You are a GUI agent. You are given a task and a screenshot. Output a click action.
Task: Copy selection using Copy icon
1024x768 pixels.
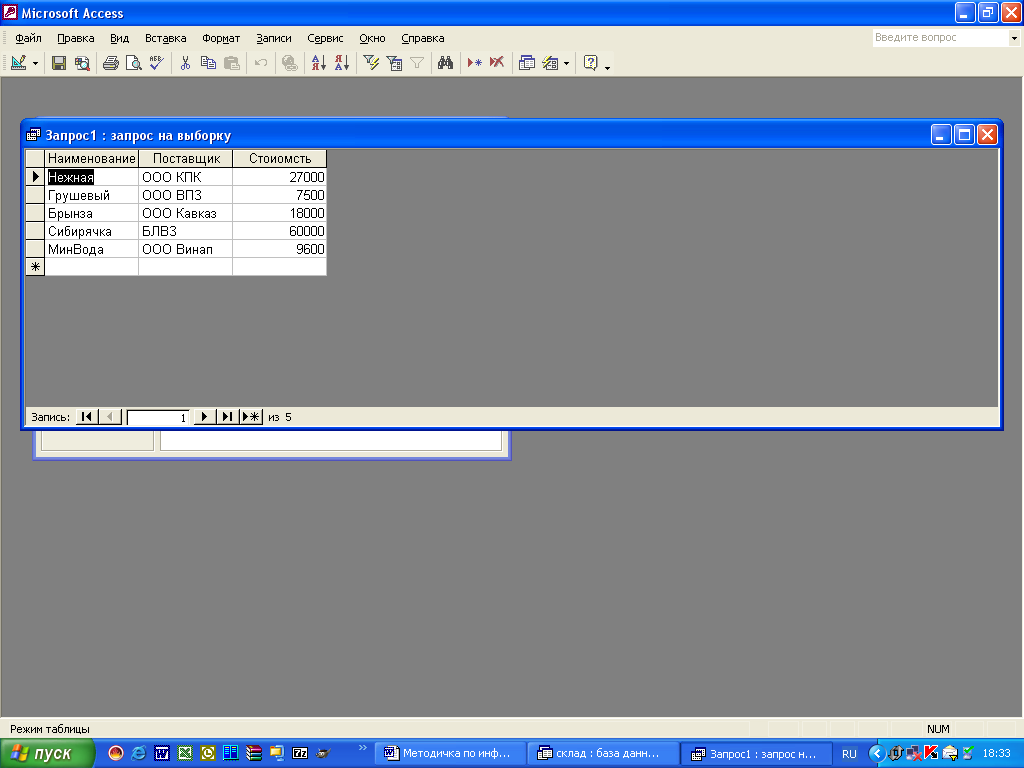[208, 63]
